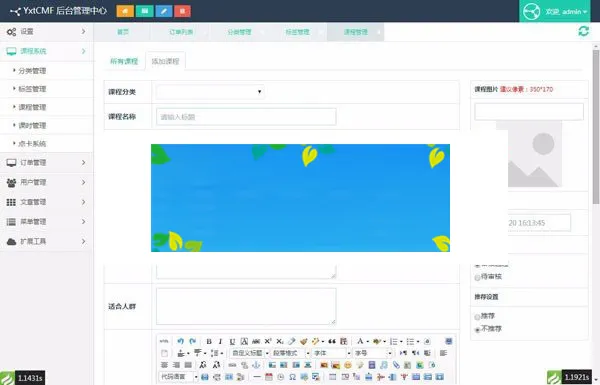Open the 添加课程 sub-tab
600x385 pixels.
coord(165,61)
